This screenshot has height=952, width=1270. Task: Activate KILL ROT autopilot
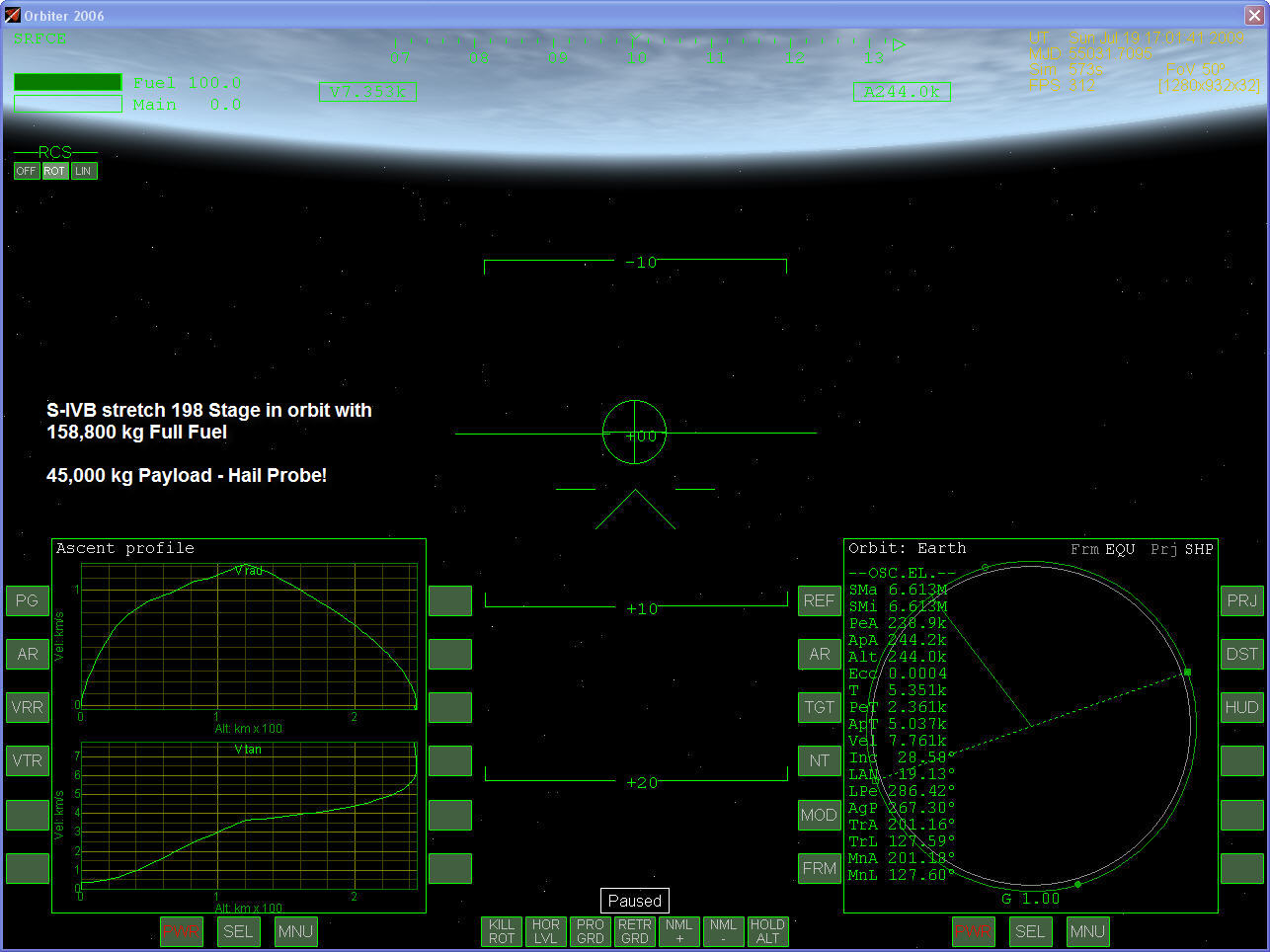pos(502,931)
